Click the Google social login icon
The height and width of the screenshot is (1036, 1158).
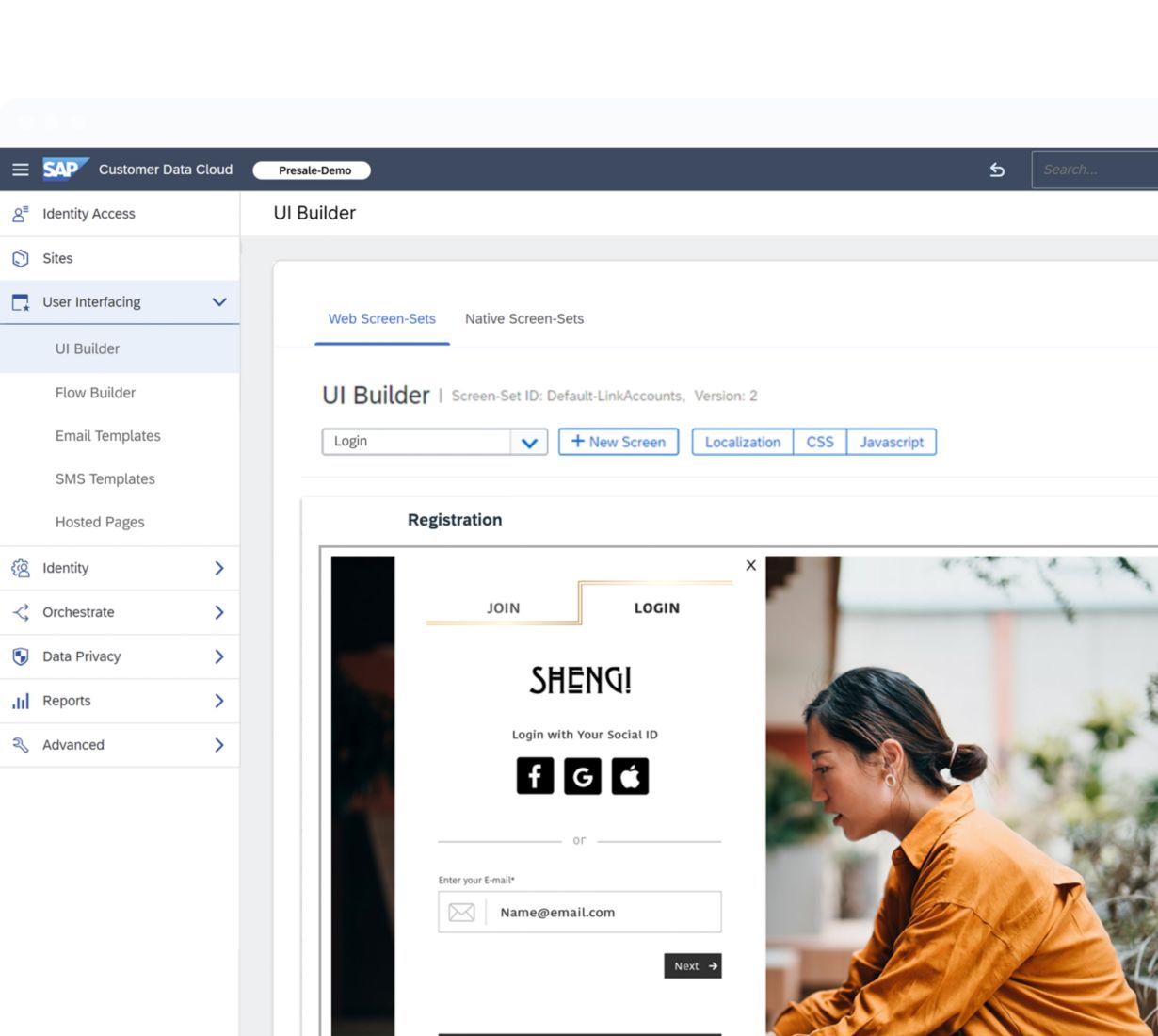coord(583,776)
